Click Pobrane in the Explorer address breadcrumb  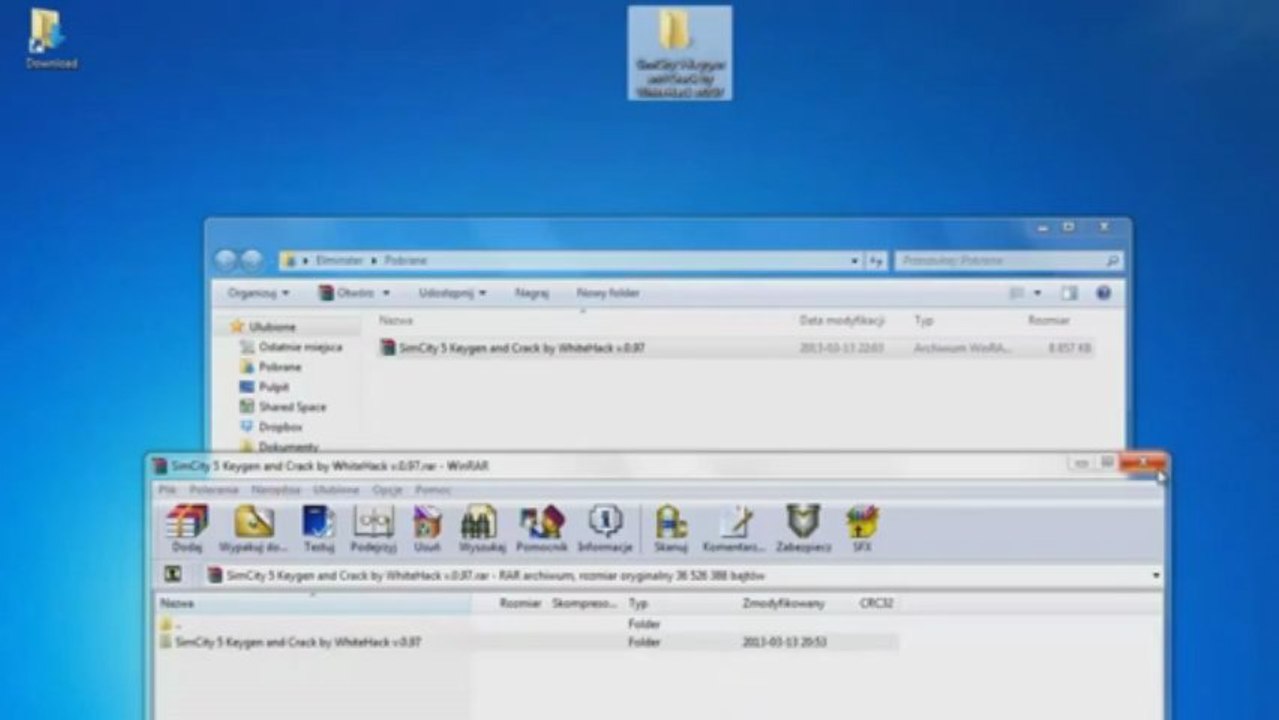point(406,260)
